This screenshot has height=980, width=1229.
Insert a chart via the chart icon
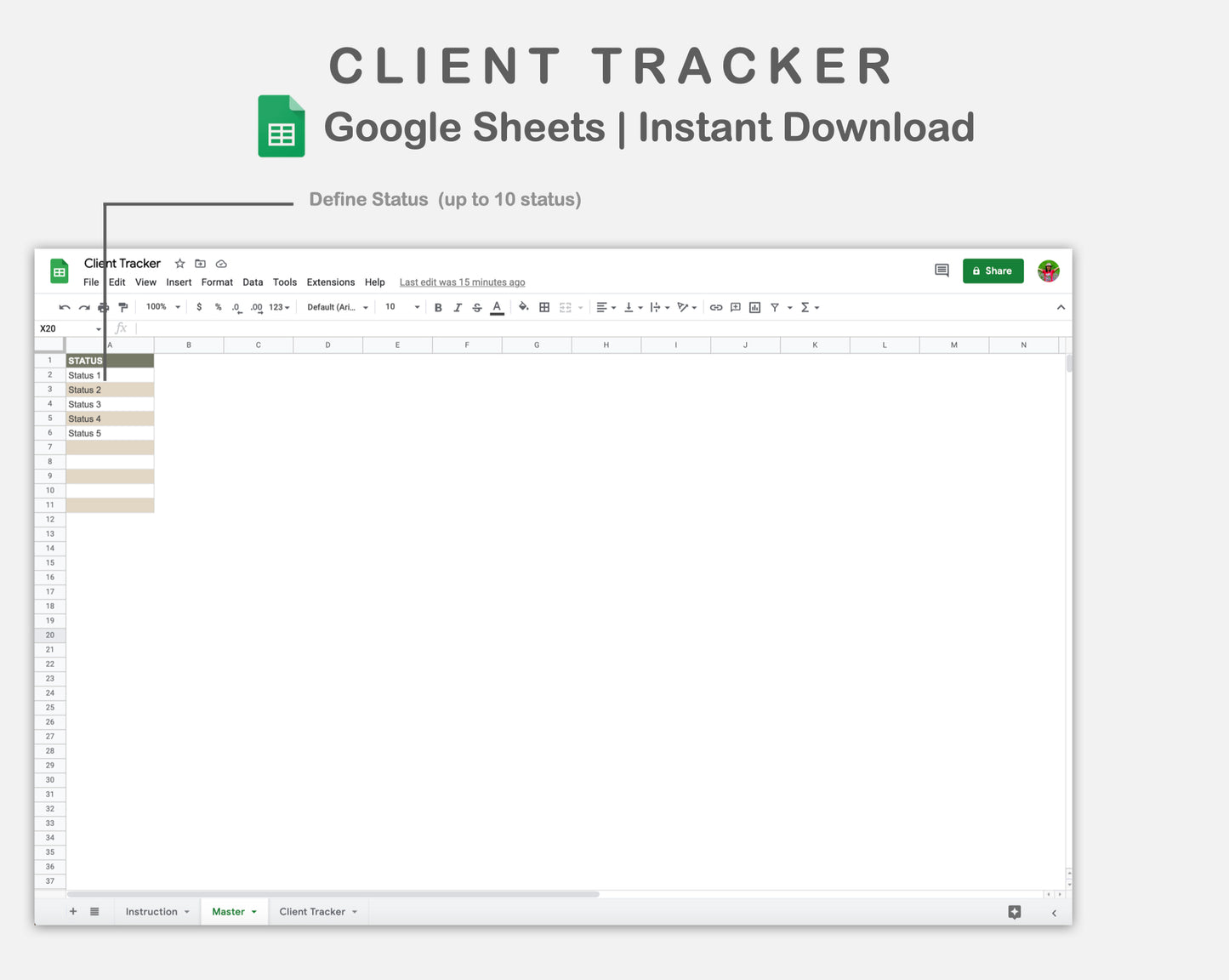click(x=754, y=307)
